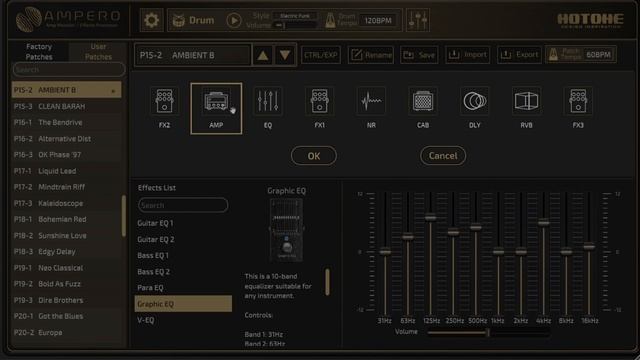Select patch P16-1 The Bendrive
The image size is (640, 360).
pyautogui.click(x=67, y=122)
